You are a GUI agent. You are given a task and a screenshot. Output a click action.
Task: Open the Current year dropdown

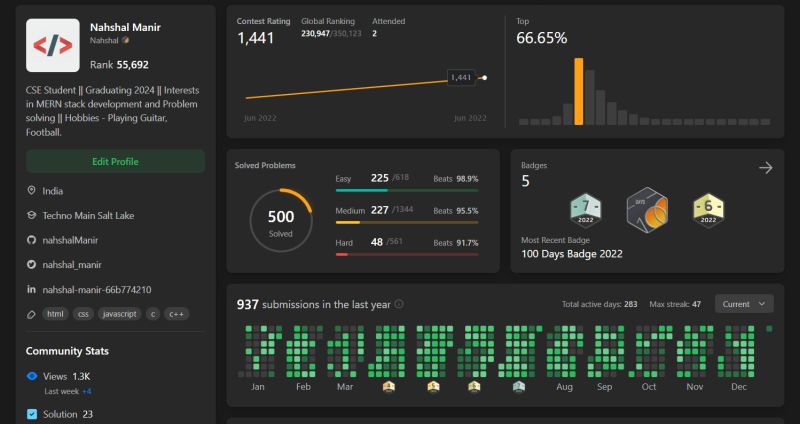pos(744,304)
